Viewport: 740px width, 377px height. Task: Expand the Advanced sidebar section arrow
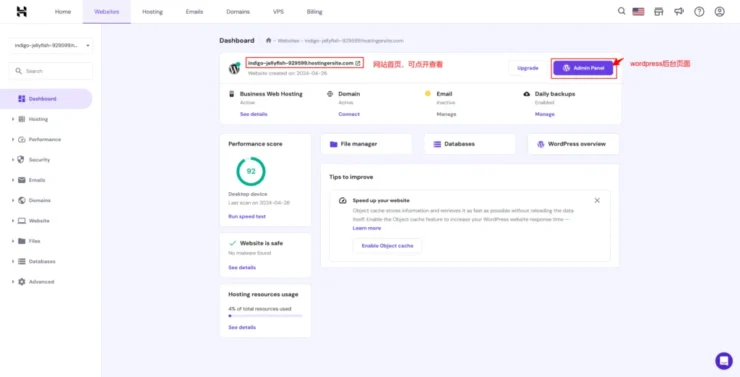13,282
